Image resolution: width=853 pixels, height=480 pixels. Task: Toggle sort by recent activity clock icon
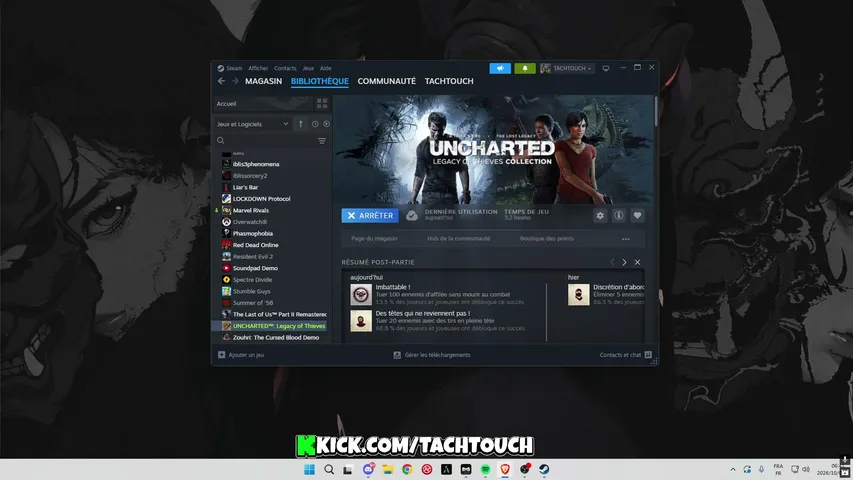[315, 124]
